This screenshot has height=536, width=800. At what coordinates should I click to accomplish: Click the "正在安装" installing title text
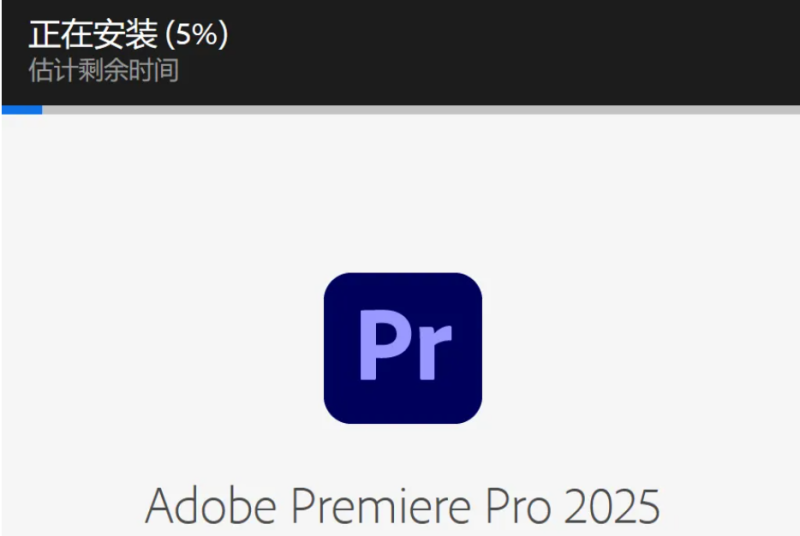pyautogui.click(x=93, y=35)
